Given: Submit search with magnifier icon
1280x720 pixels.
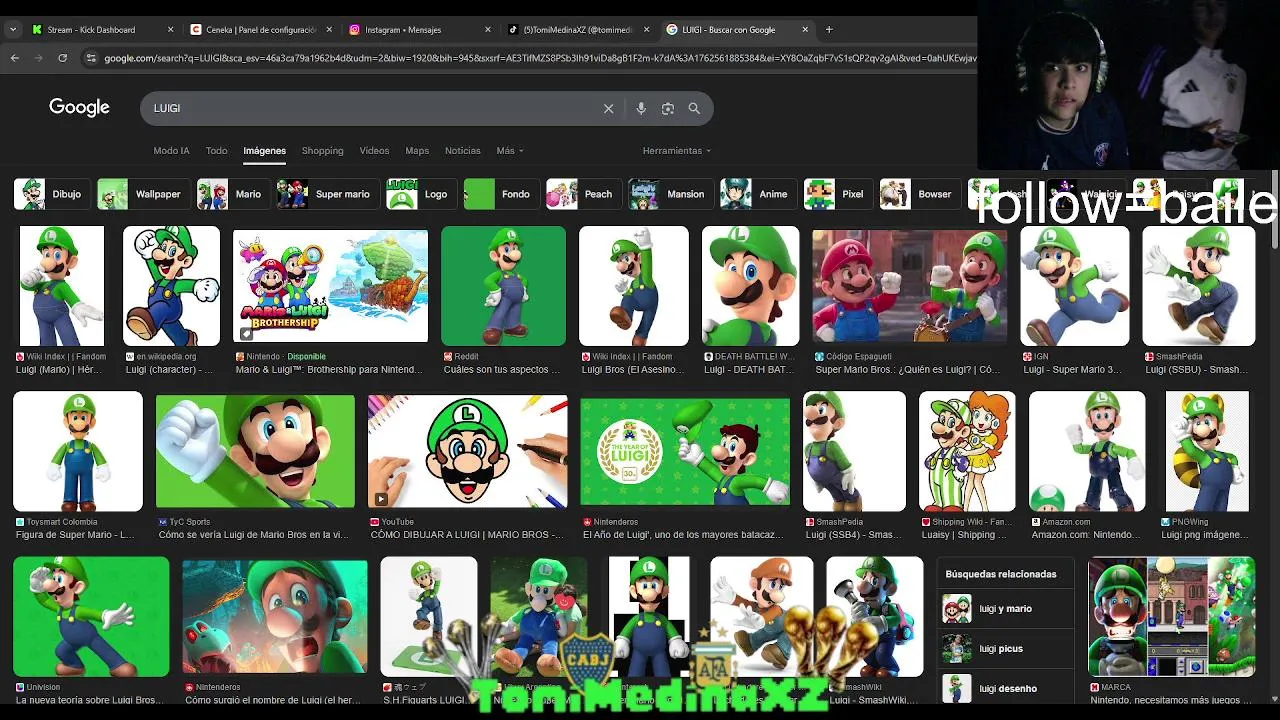Looking at the screenshot, I should 694,108.
